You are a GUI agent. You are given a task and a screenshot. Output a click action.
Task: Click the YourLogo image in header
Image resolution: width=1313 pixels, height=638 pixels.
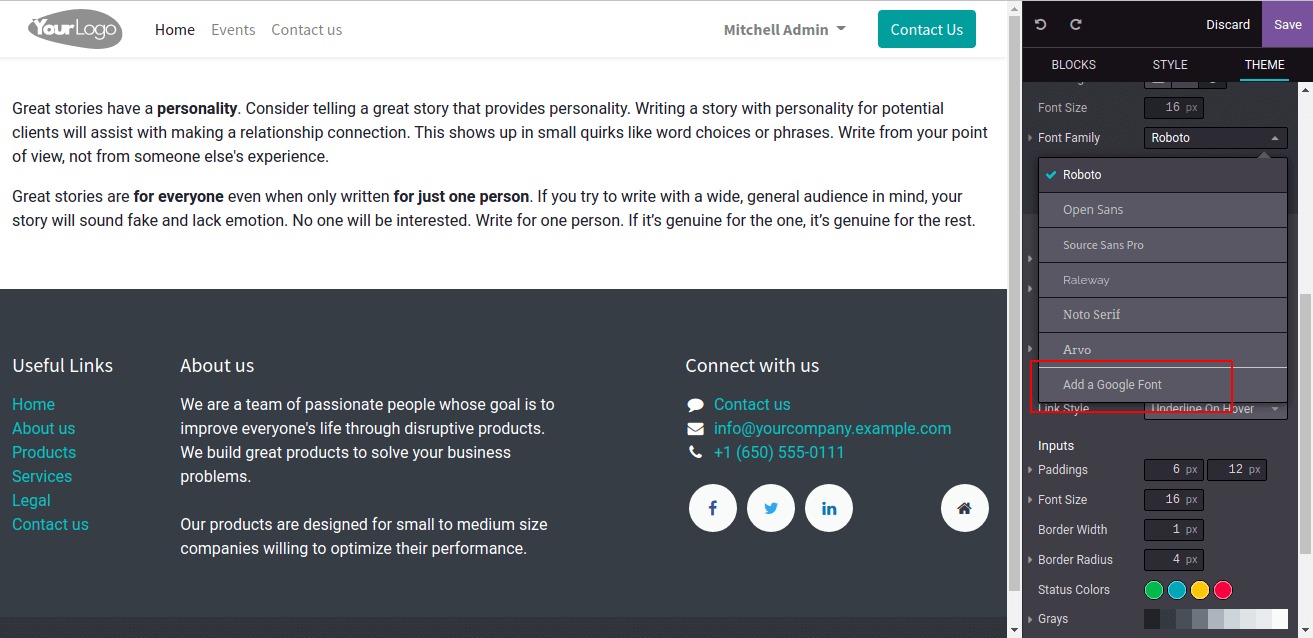pos(75,29)
